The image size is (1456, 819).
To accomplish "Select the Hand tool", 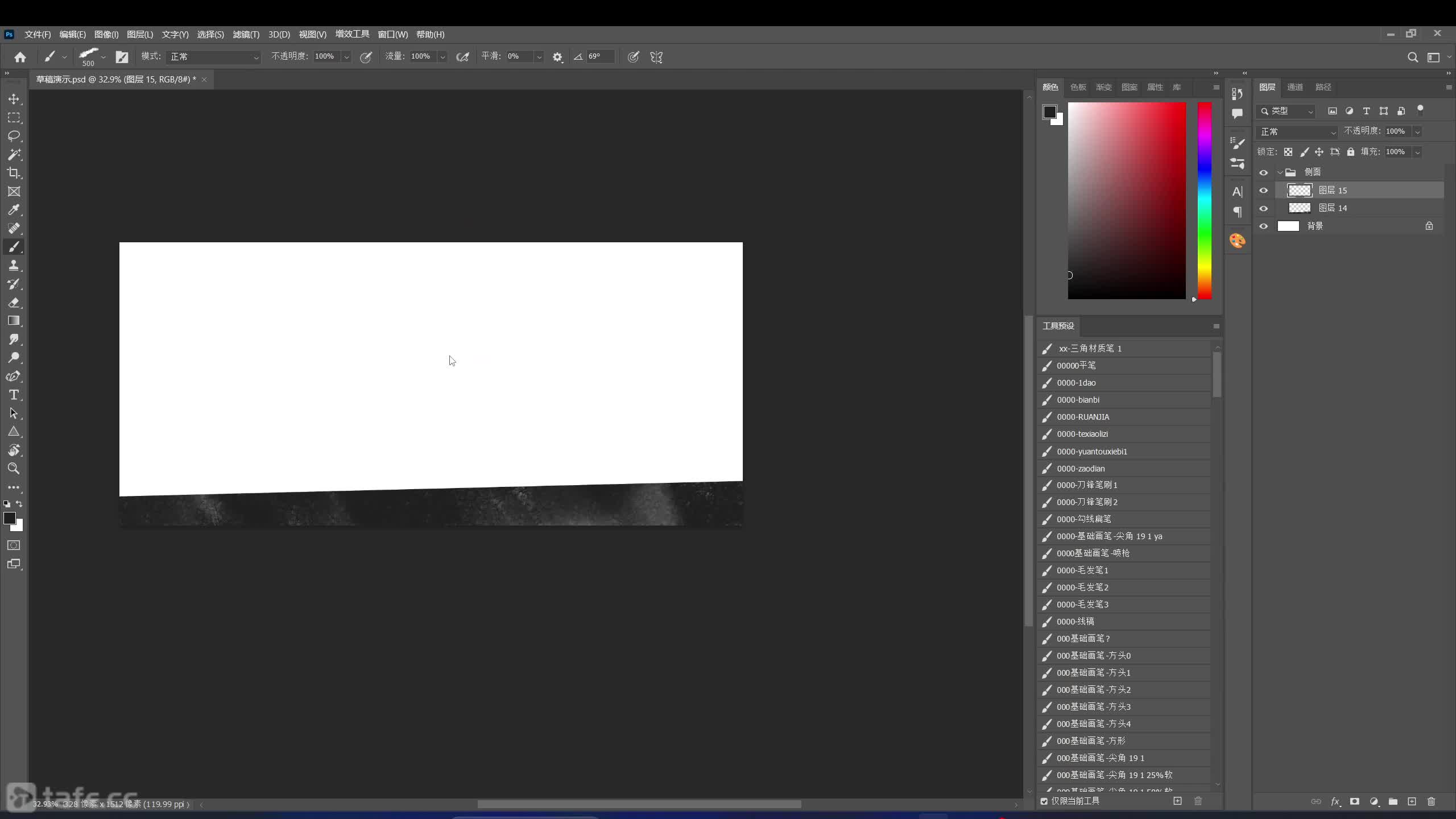I will [14, 450].
